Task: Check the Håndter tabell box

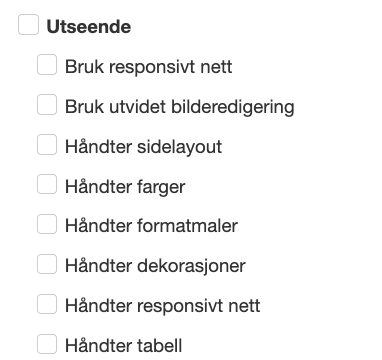Action: pos(47,344)
